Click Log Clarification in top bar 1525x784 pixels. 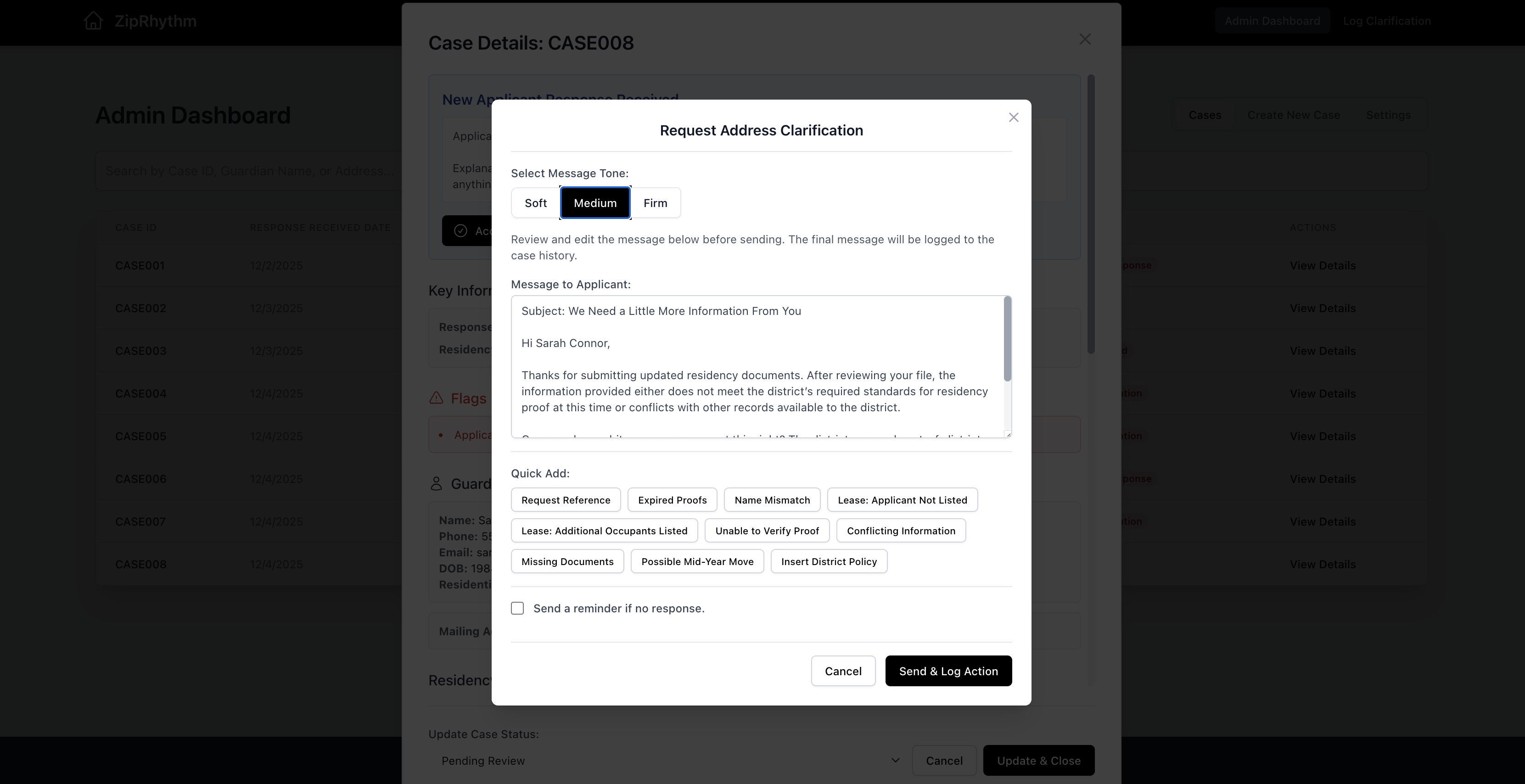click(1386, 21)
